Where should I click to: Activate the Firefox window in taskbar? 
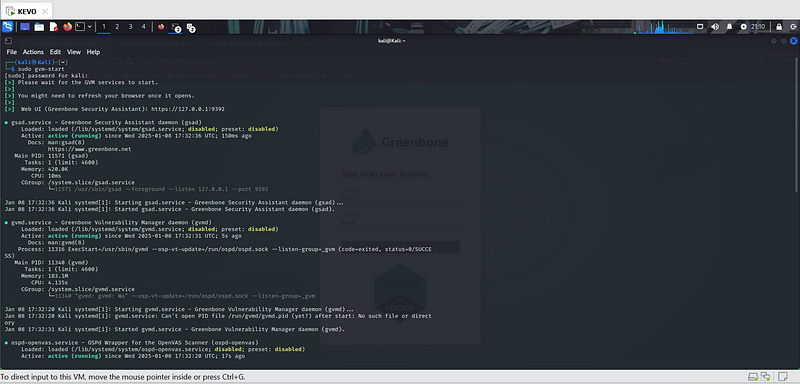point(161,27)
